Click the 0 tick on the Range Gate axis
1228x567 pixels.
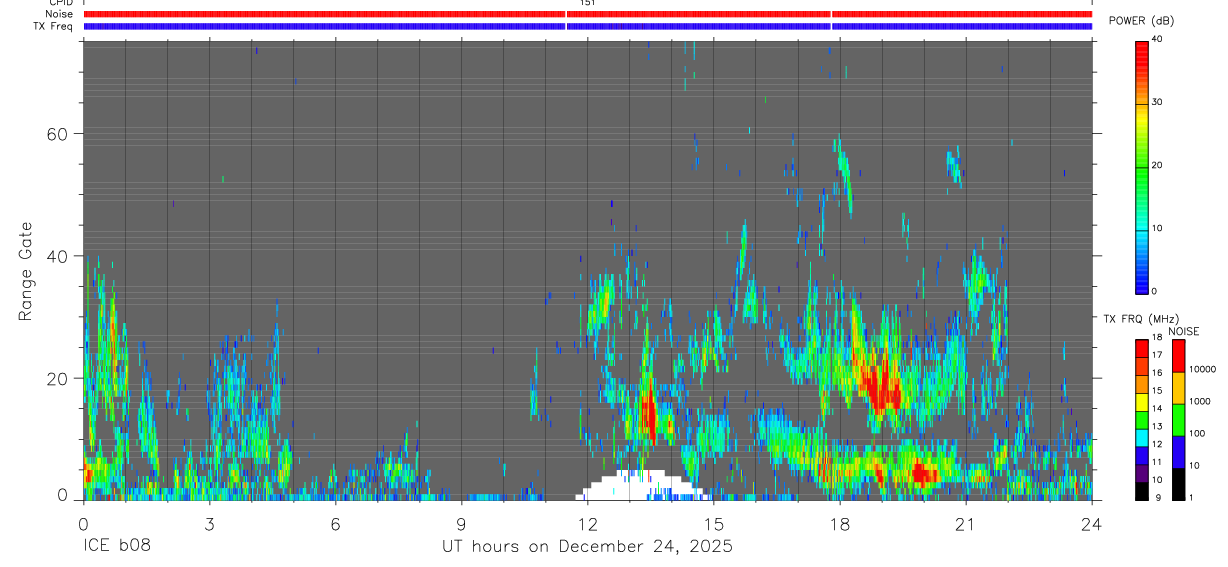coord(63,496)
